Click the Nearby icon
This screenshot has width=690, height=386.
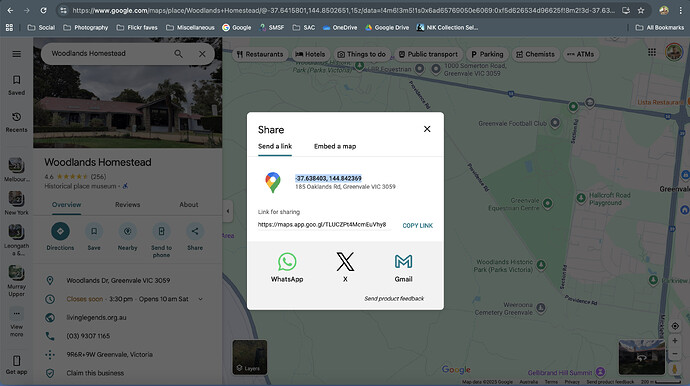point(128,231)
